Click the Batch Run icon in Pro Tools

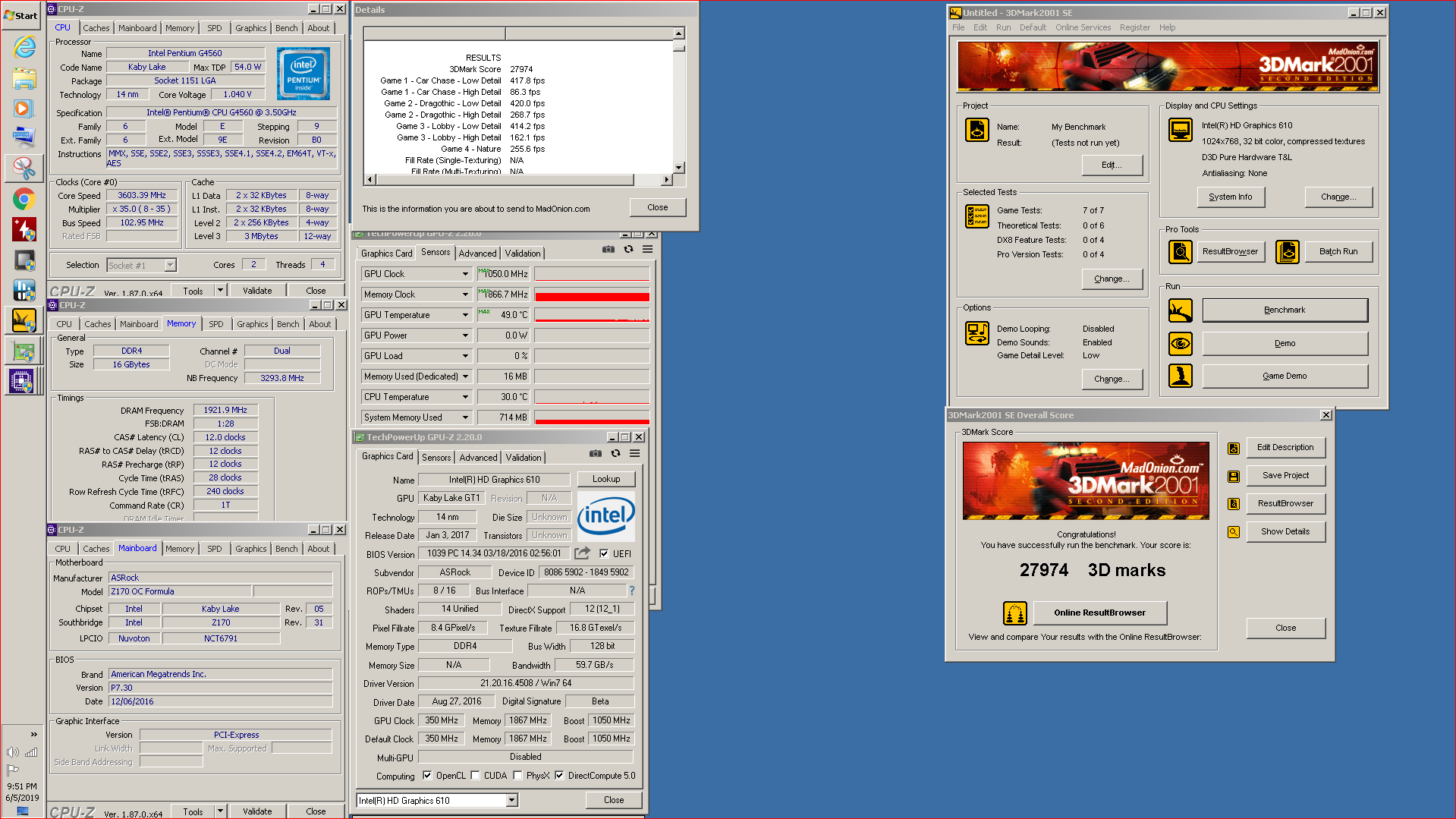1288,251
